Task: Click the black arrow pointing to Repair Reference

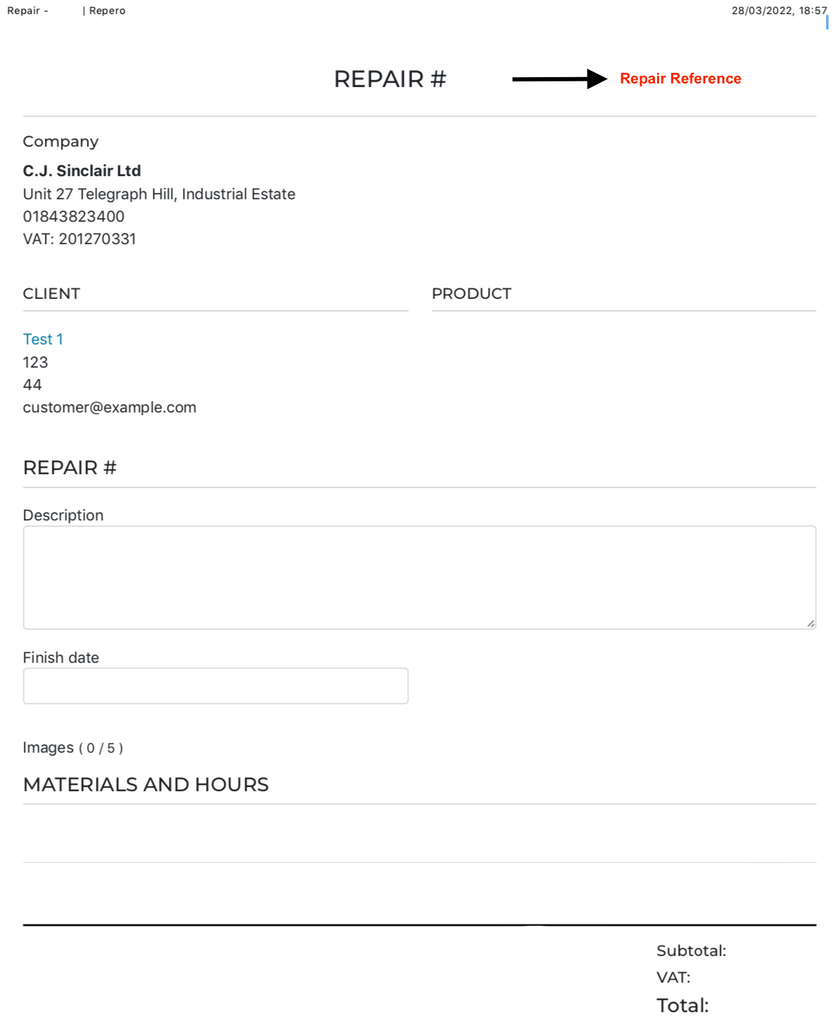Action: click(566, 80)
